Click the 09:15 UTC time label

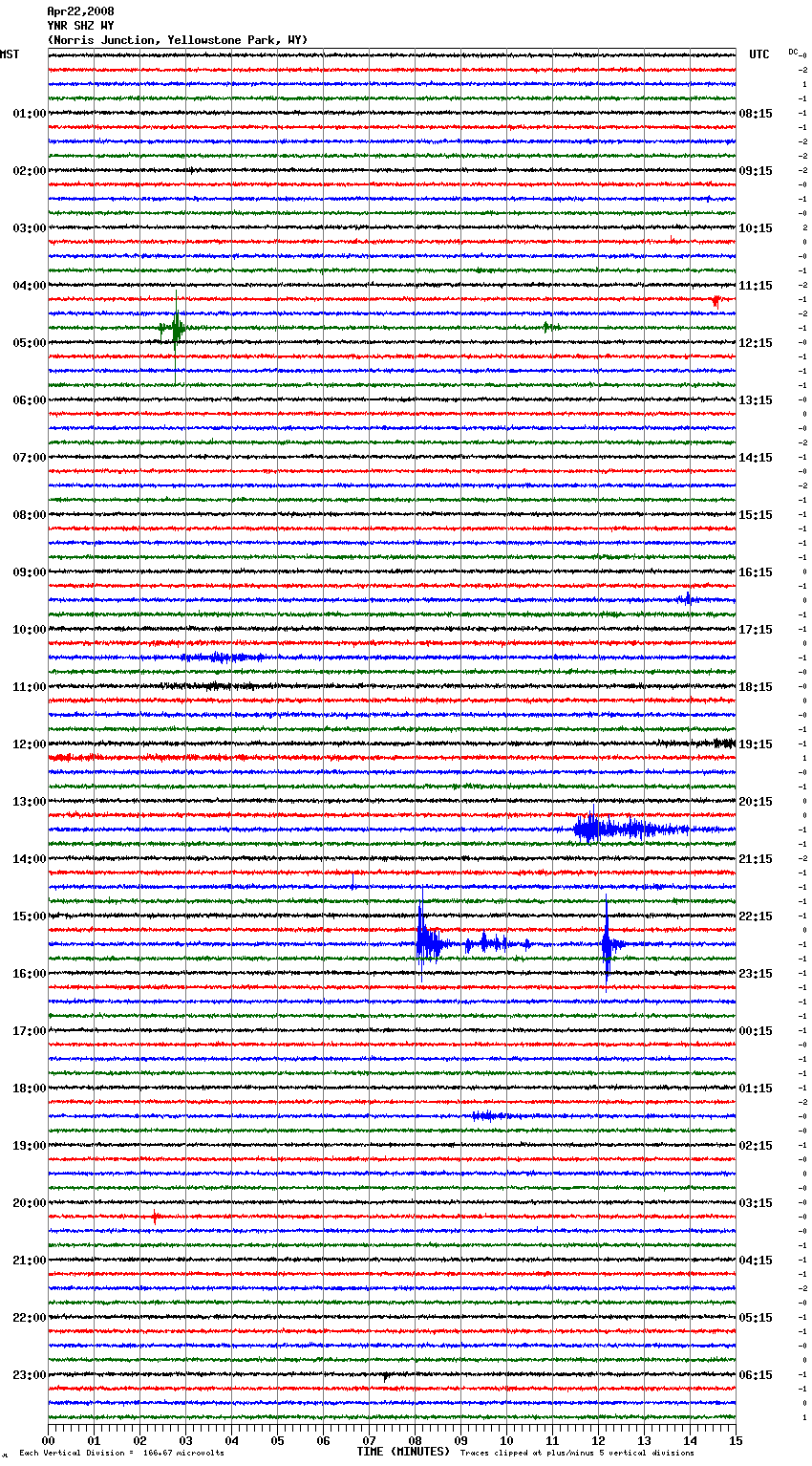pyautogui.click(x=756, y=171)
